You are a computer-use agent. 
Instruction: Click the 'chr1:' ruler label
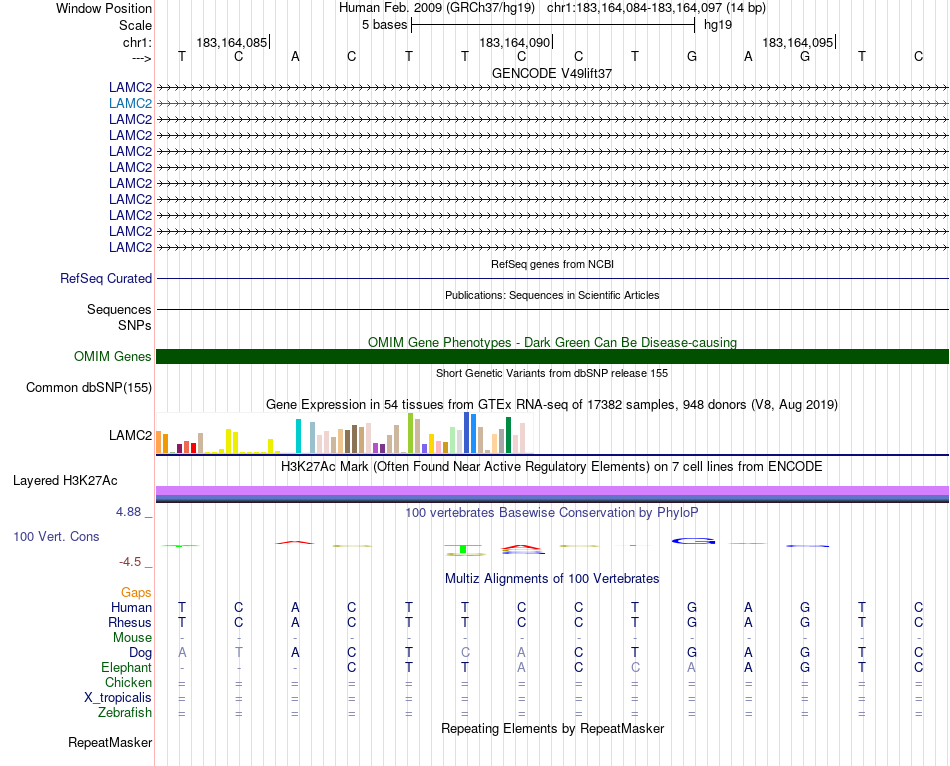[x=138, y=42]
